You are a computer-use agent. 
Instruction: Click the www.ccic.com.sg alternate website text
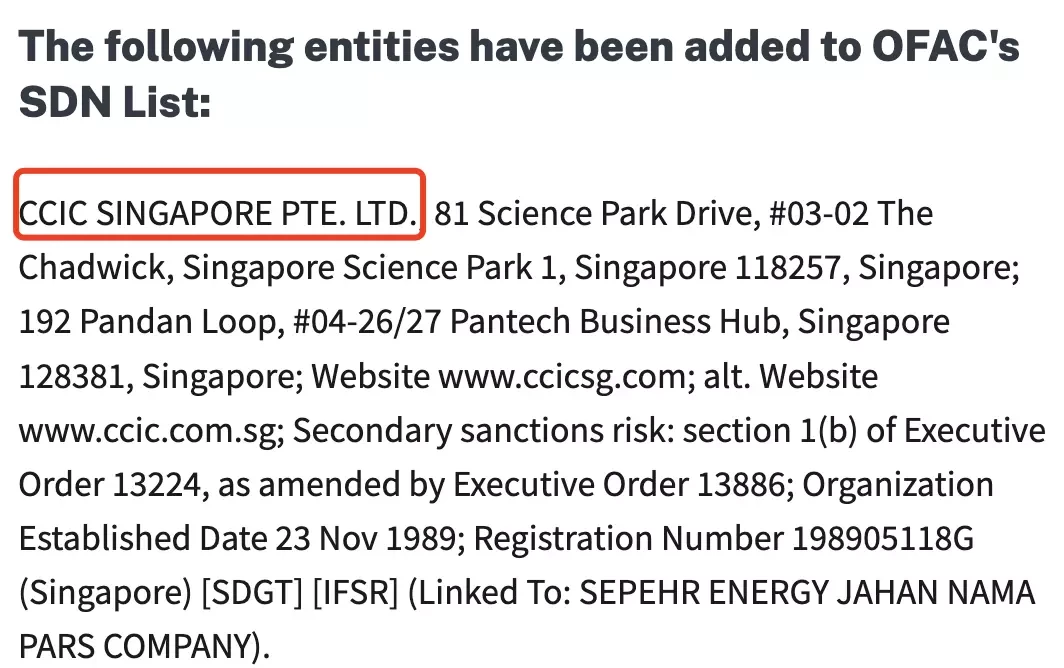151,431
